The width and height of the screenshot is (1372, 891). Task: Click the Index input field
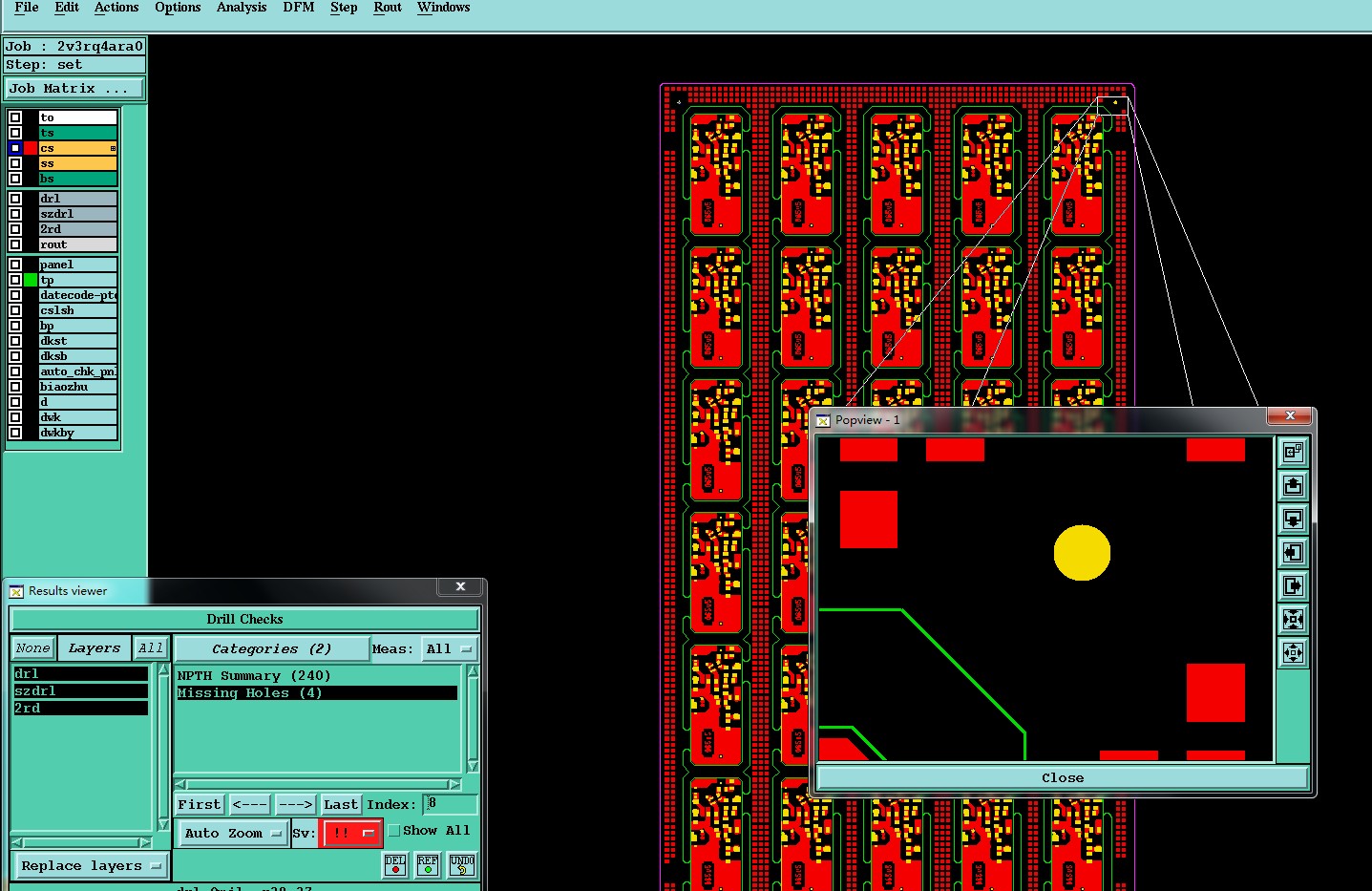[450, 804]
